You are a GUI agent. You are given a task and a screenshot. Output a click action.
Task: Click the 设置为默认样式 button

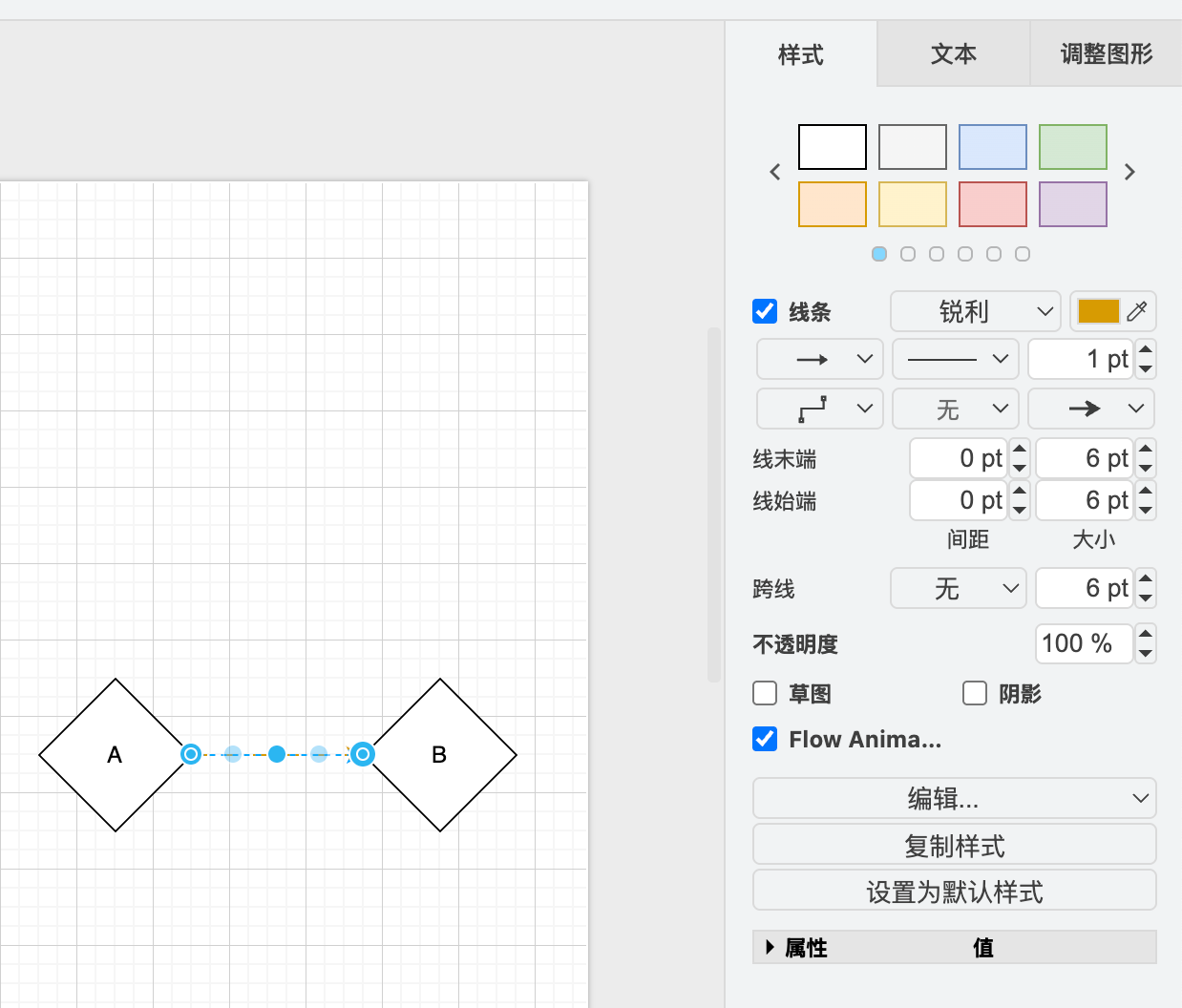pos(954,891)
